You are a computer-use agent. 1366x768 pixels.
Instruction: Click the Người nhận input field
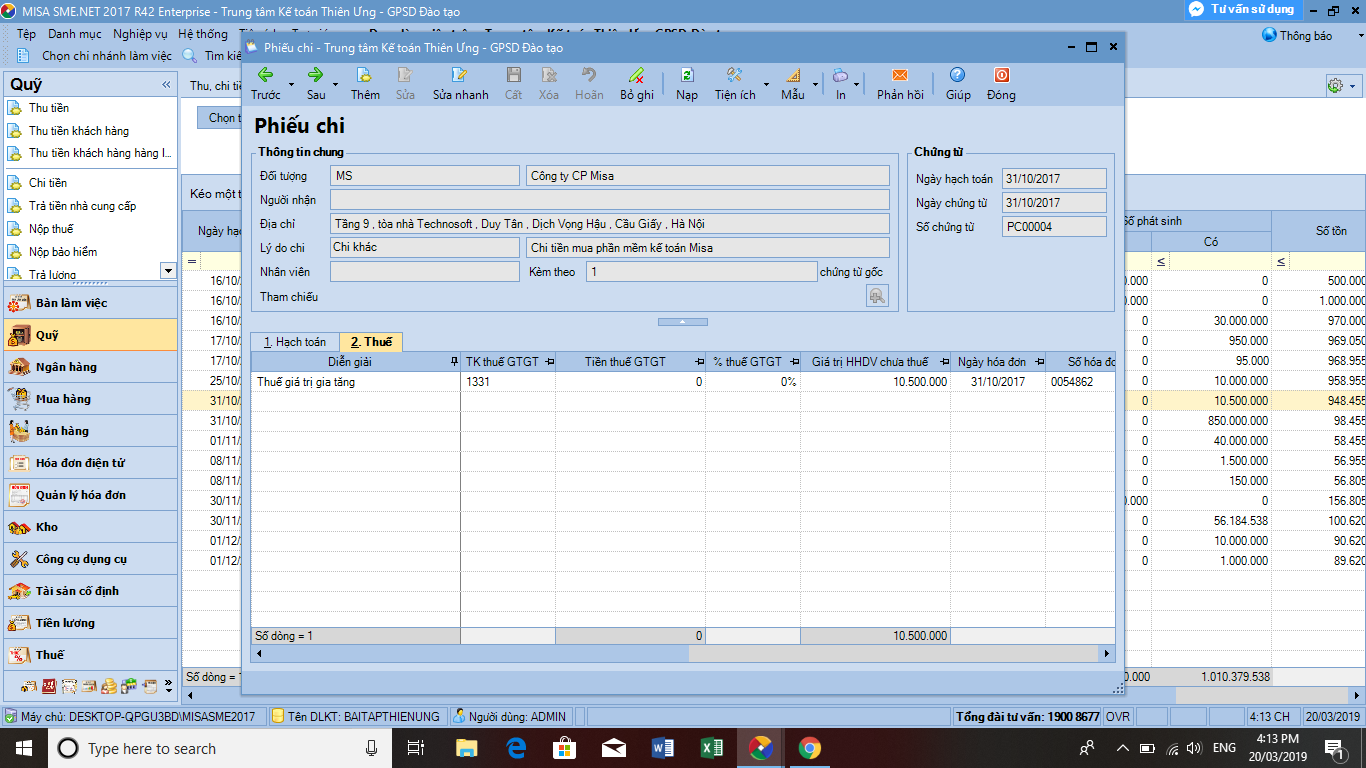click(609, 199)
